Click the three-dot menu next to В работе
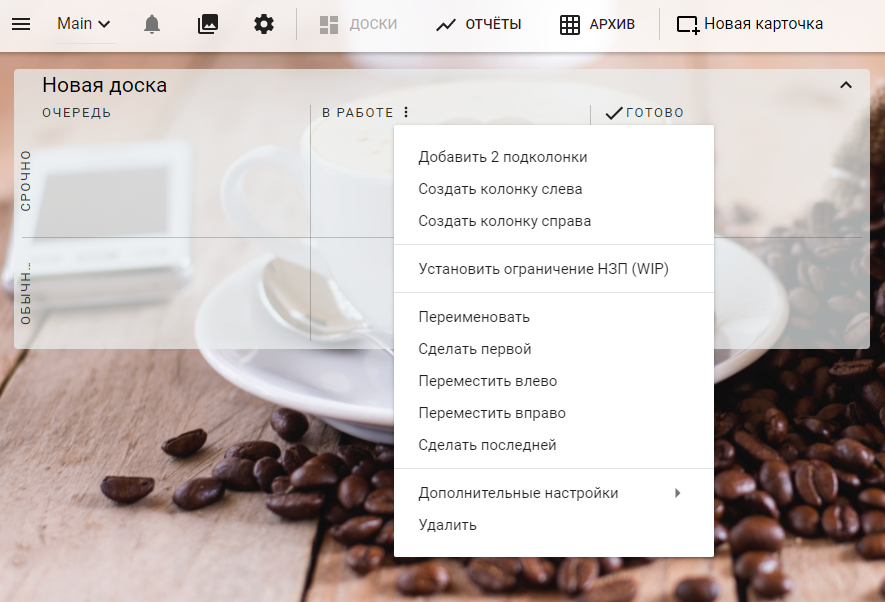The height and width of the screenshot is (602, 885). [406, 112]
